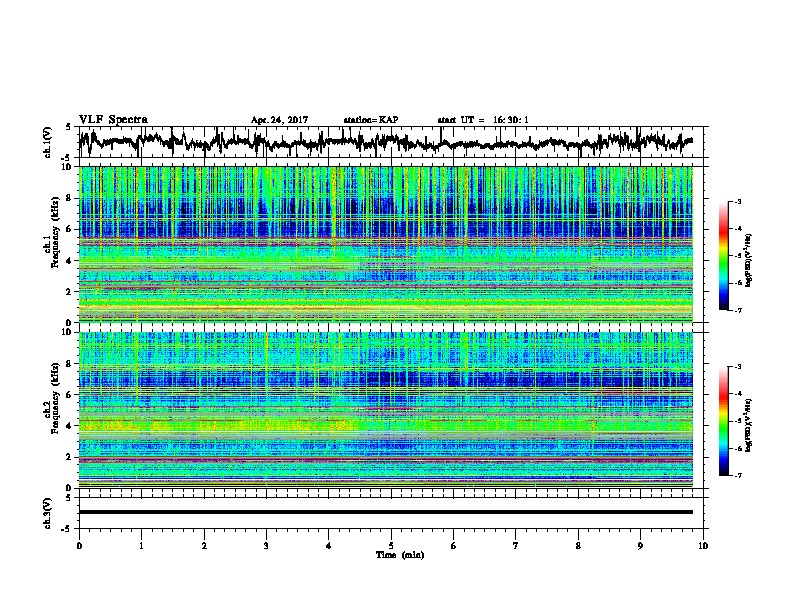The height and width of the screenshot is (612, 792).
Task: Click the time axis tick label "0"
Action: [x=79, y=546]
